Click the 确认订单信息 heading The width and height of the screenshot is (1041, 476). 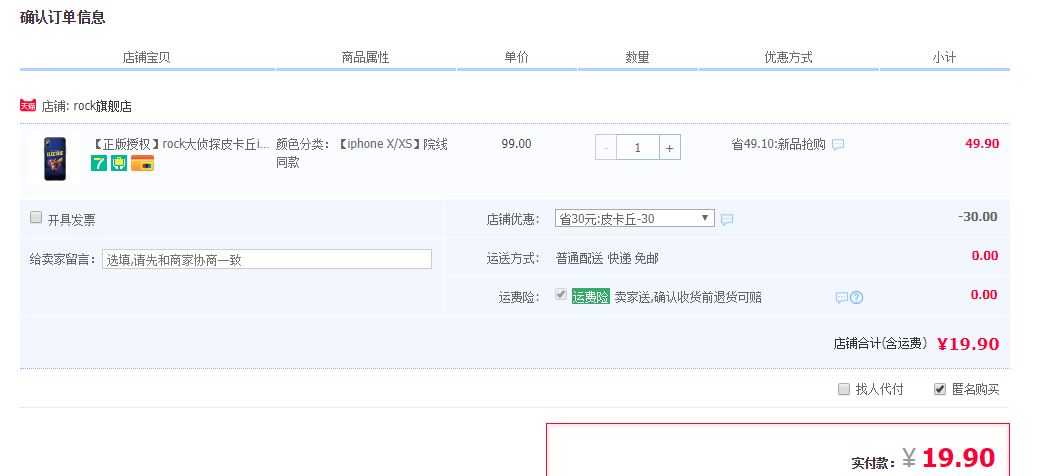pyautogui.click(x=62, y=18)
